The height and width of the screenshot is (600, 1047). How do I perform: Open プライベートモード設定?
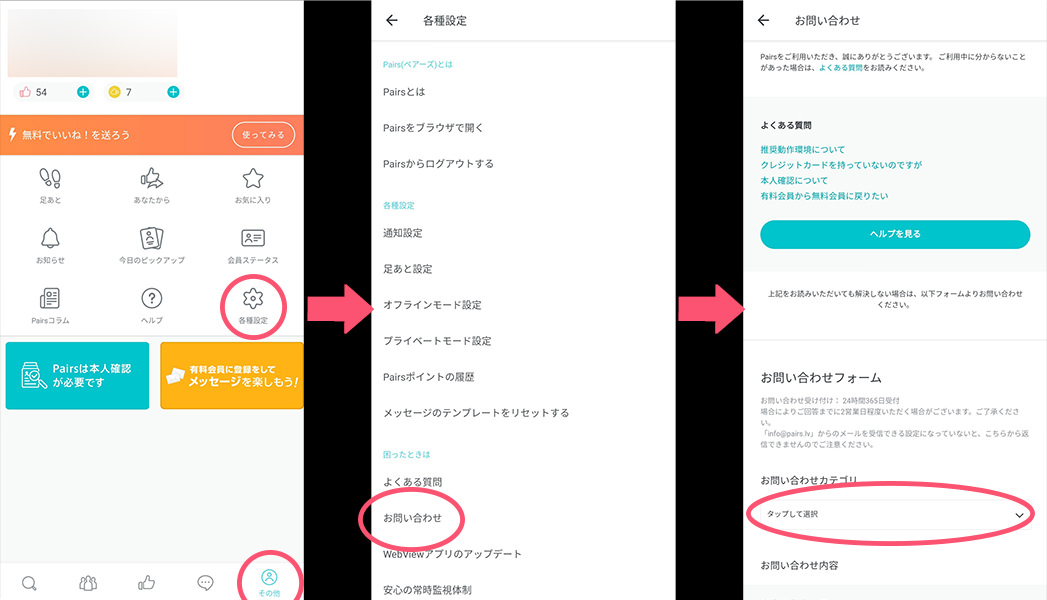437,341
